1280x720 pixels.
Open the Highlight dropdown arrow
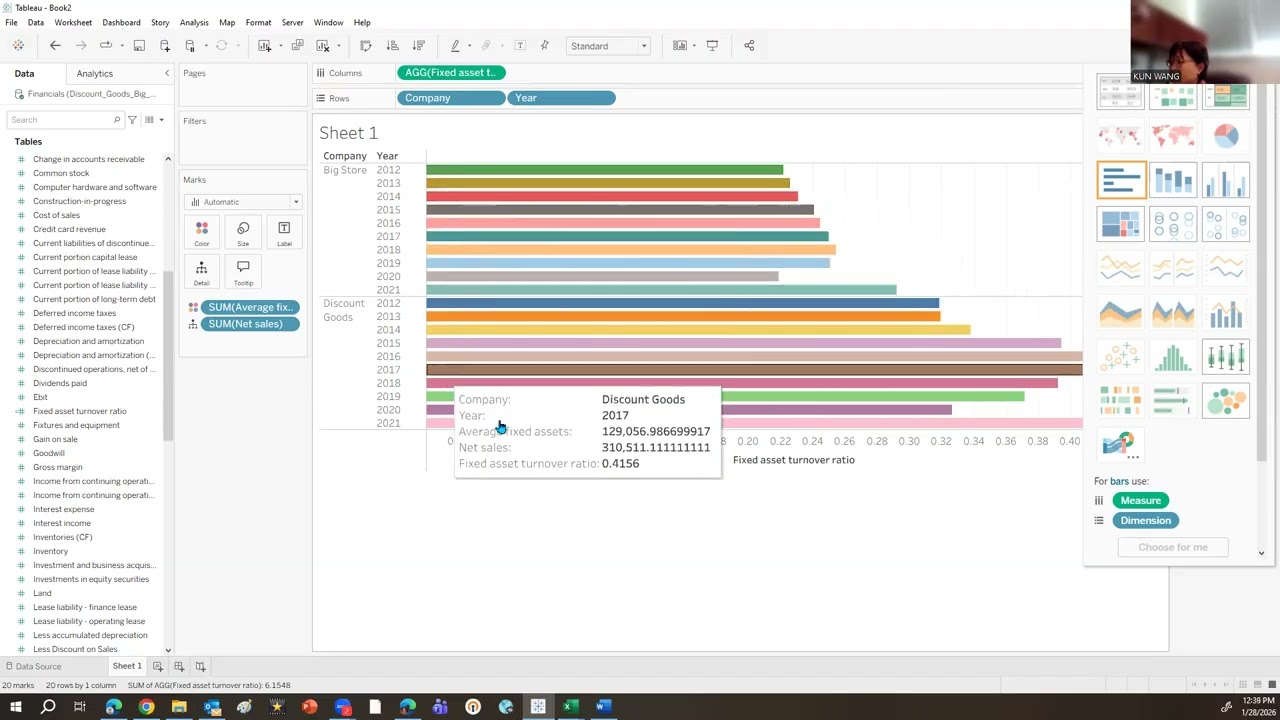click(470, 46)
